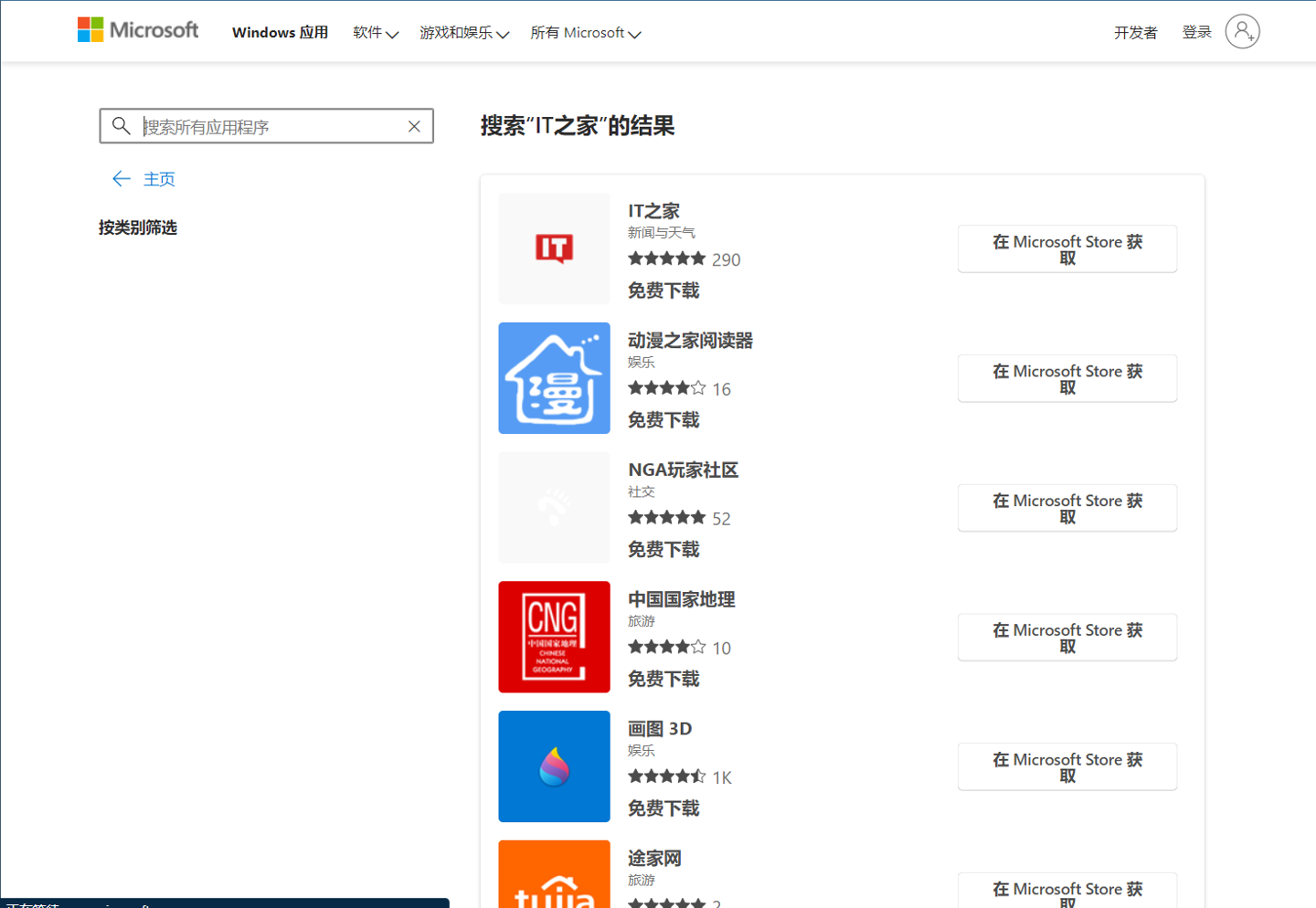Click the back arrow next to 主页
The image size is (1316, 908).
pos(121,179)
